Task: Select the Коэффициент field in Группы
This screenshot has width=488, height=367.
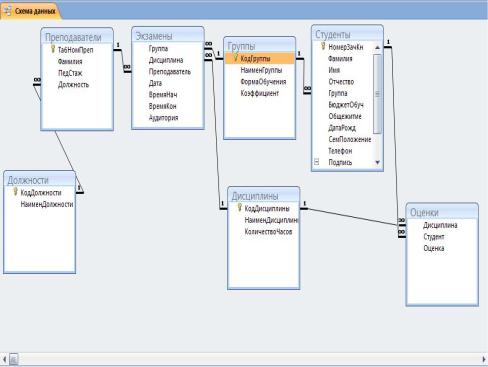Action: pyautogui.click(x=260, y=93)
